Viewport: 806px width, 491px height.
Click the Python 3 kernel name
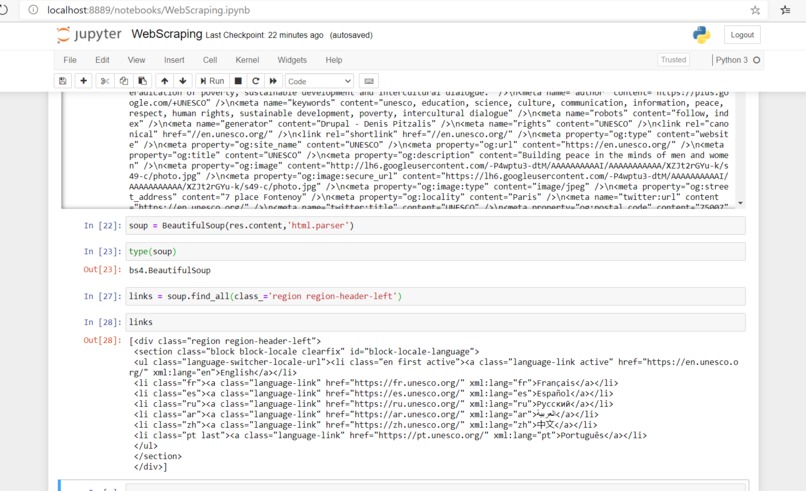pyautogui.click(x=731, y=60)
